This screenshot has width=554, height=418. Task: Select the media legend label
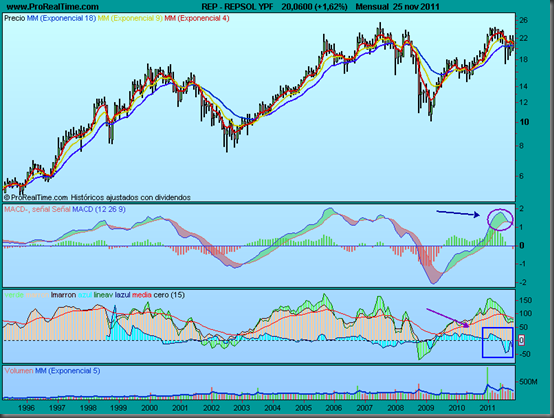coord(142,295)
